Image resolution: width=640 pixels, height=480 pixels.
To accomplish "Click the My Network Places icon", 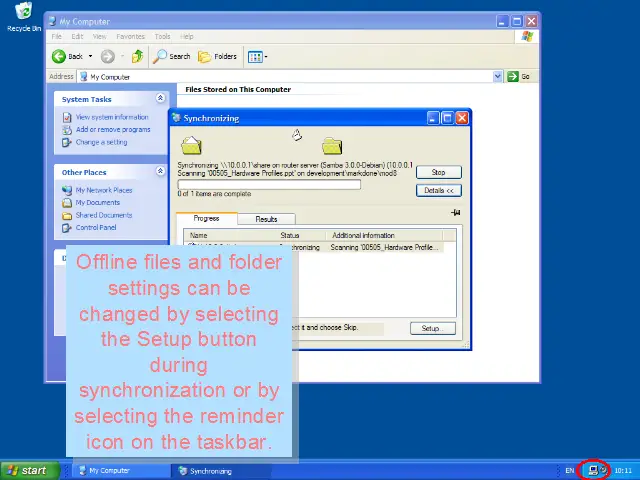I will click(x=67, y=190).
